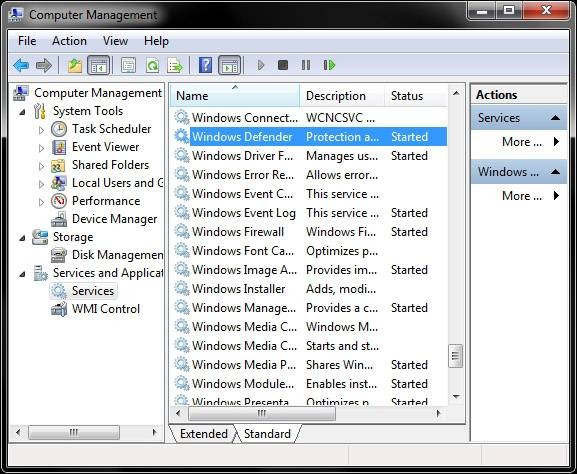Click the services list vertical scrollbar thumb
The height and width of the screenshot is (474, 577).
point(456,356)
